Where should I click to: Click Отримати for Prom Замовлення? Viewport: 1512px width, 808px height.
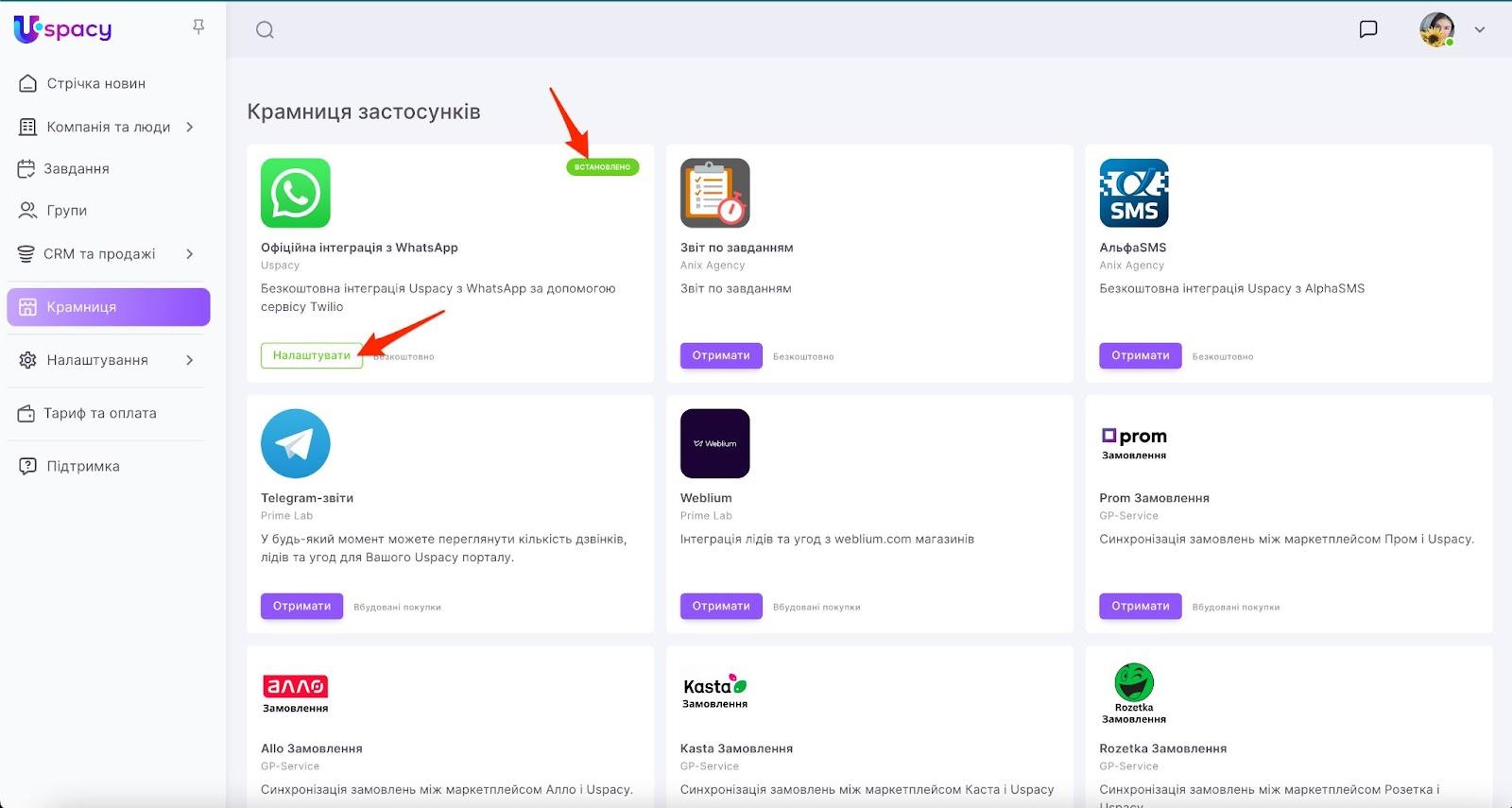tap(1141, 606)
